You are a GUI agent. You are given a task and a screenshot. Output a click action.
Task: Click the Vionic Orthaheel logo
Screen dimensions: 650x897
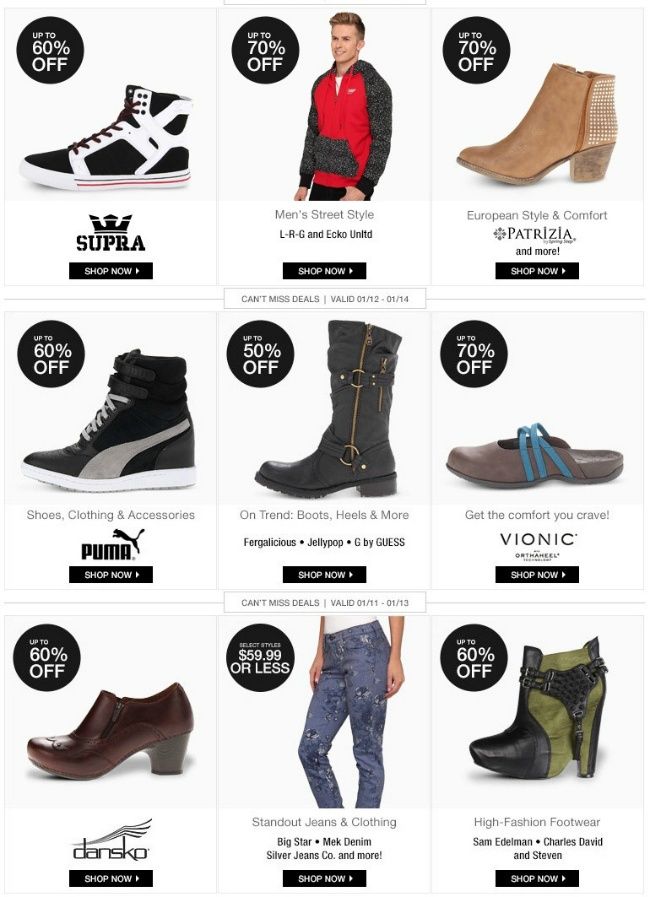coord(537,547)
